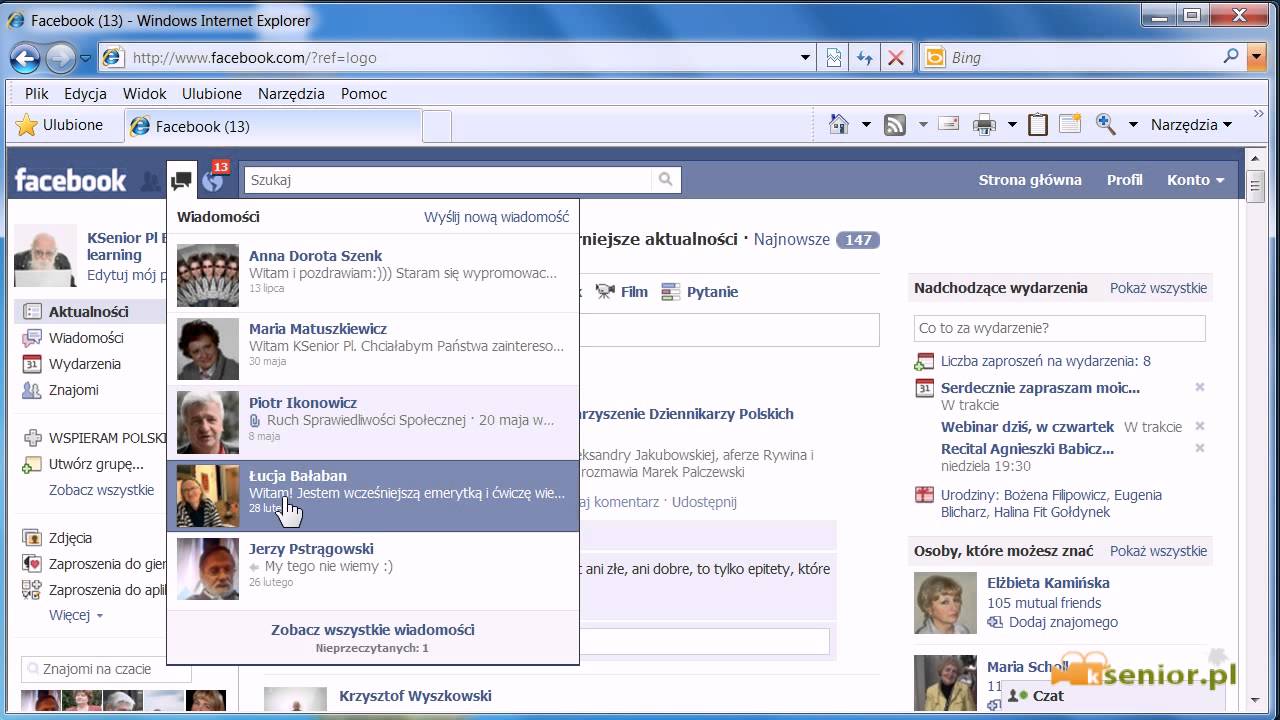This screenshot has height=720, width=1280.
Task: Open the Profil link
Action: [1125, 180]
